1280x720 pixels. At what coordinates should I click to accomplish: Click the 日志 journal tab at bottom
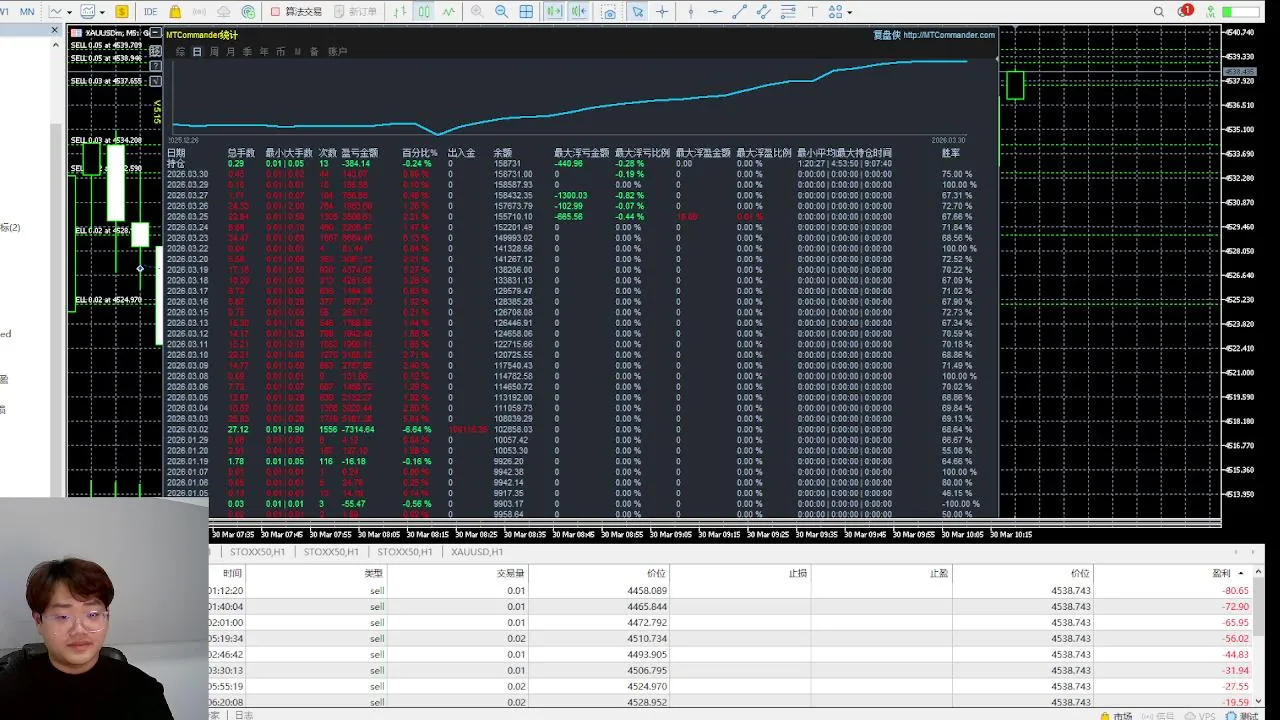point(244,715)
